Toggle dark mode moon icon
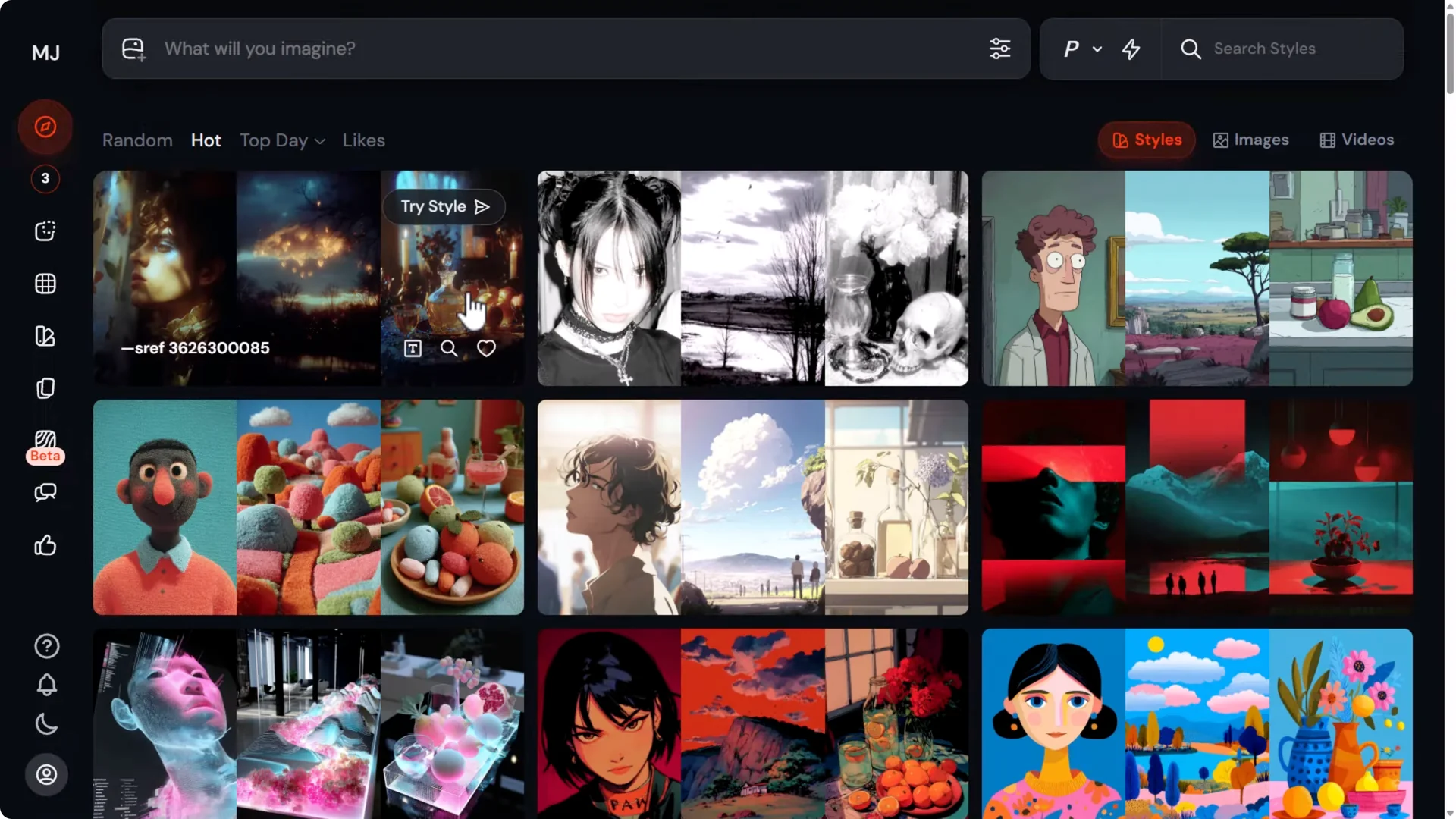The height and width of the screenshot is (819, 1456). (x=46, y=724)
